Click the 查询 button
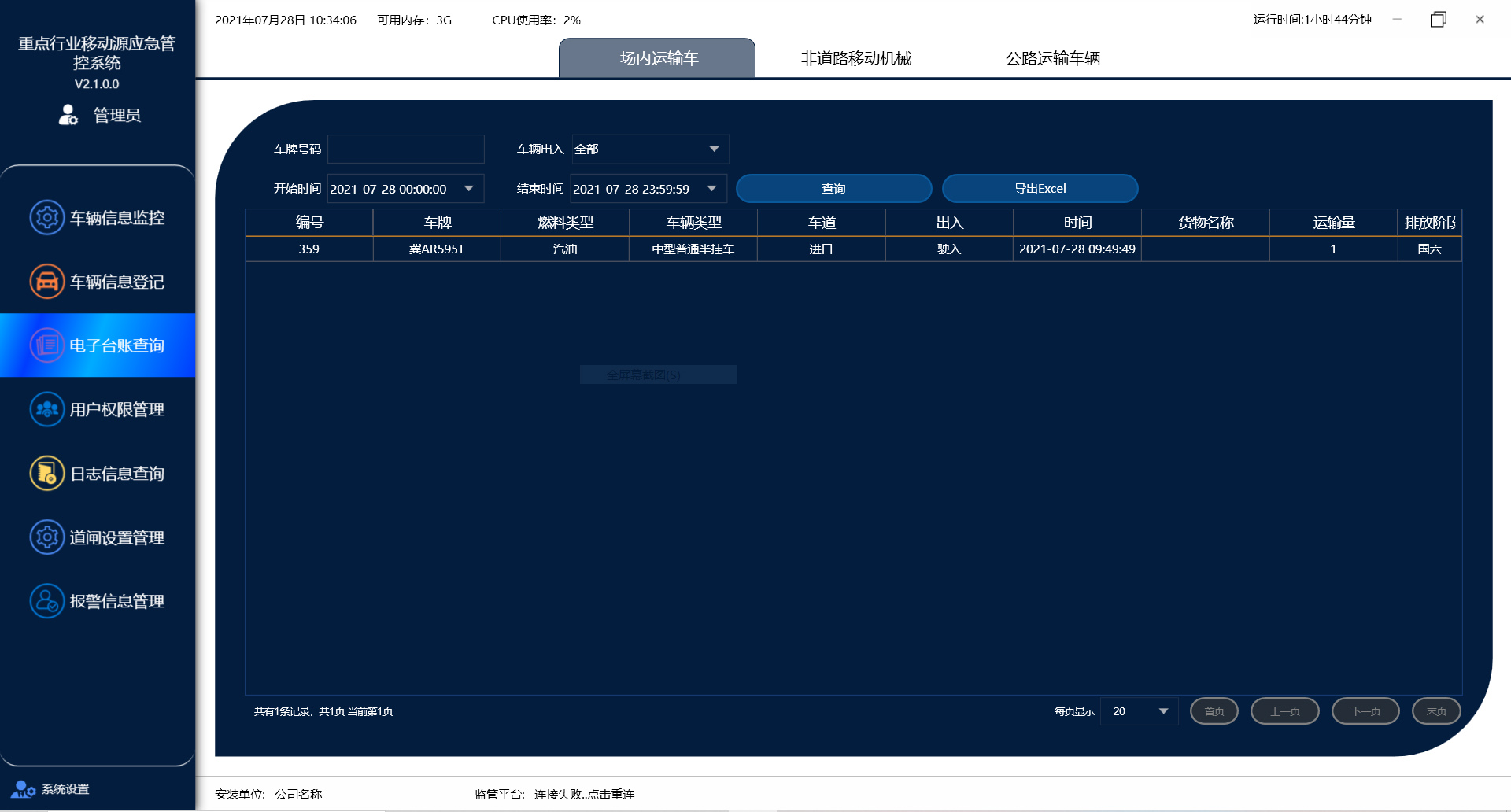This screenshot has width=1511, height=812. point(833,189)
